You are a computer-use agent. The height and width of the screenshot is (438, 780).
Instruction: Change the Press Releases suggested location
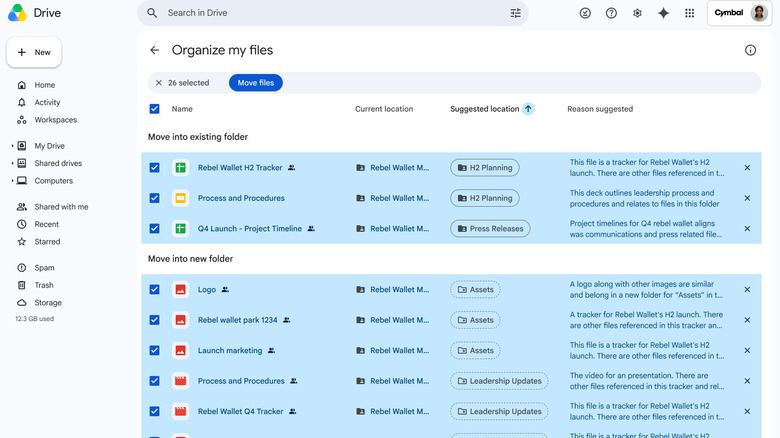(490, 228)
